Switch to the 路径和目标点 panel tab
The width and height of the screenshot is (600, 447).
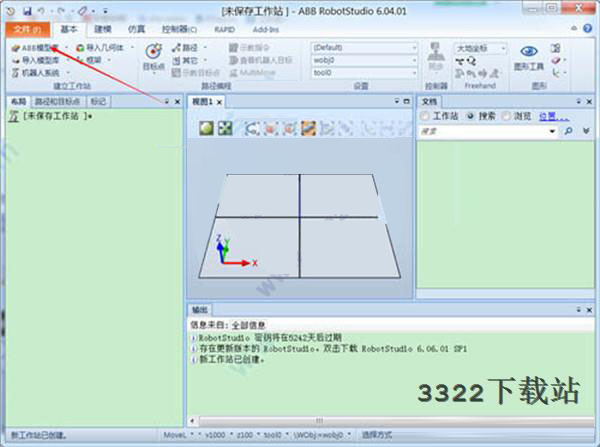(57, 101)
